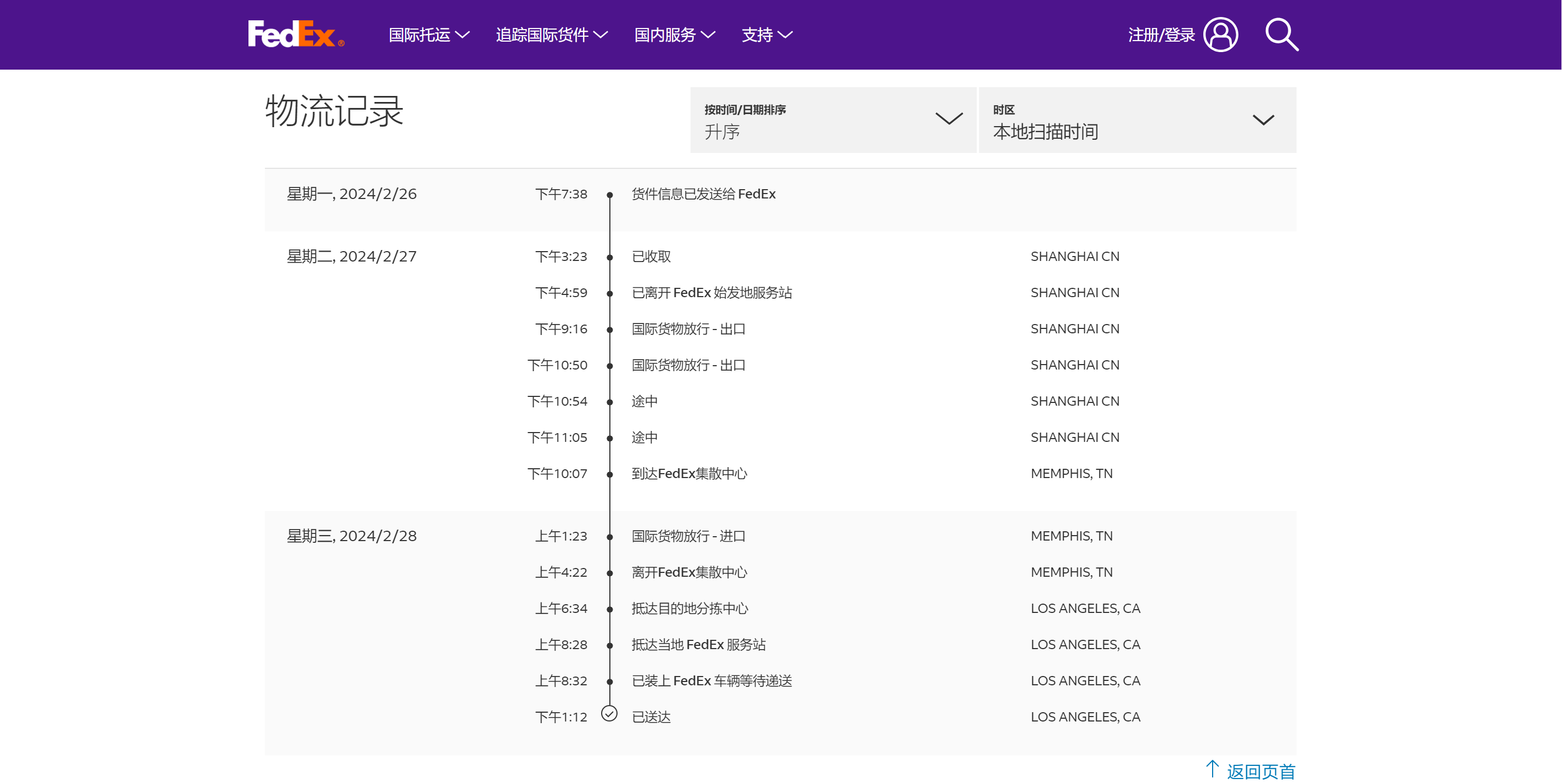Click timeline dot for 抵达目的地分拣中心
1562x784 pixels.
(610, 610)
